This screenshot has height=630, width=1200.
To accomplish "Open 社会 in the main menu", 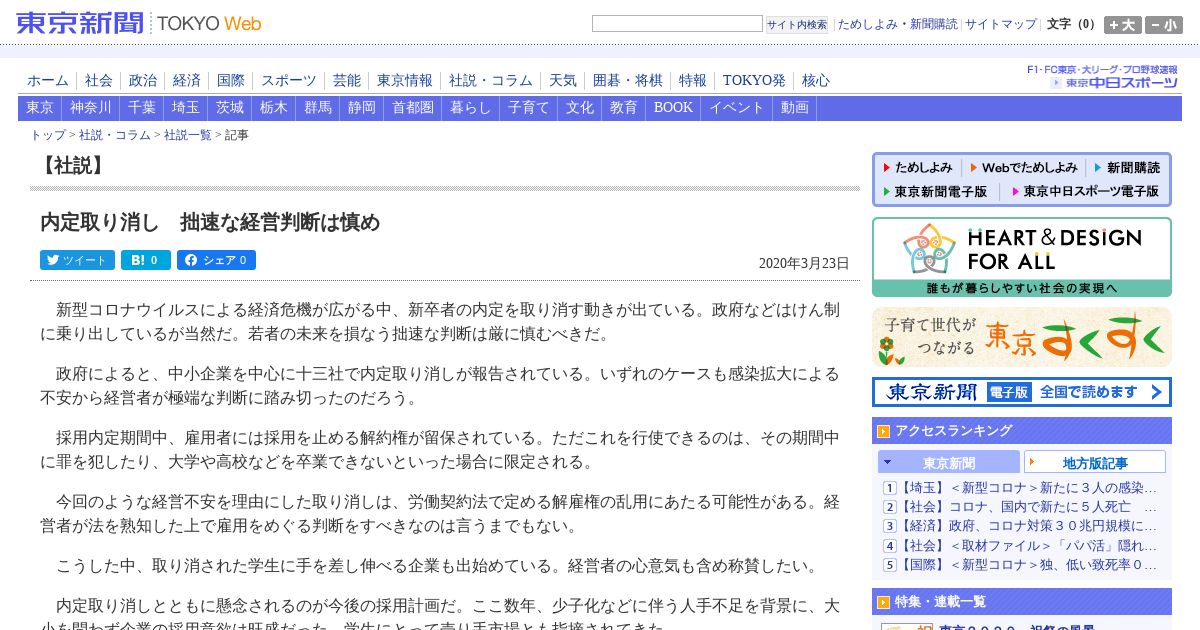I will coord(99,81).
